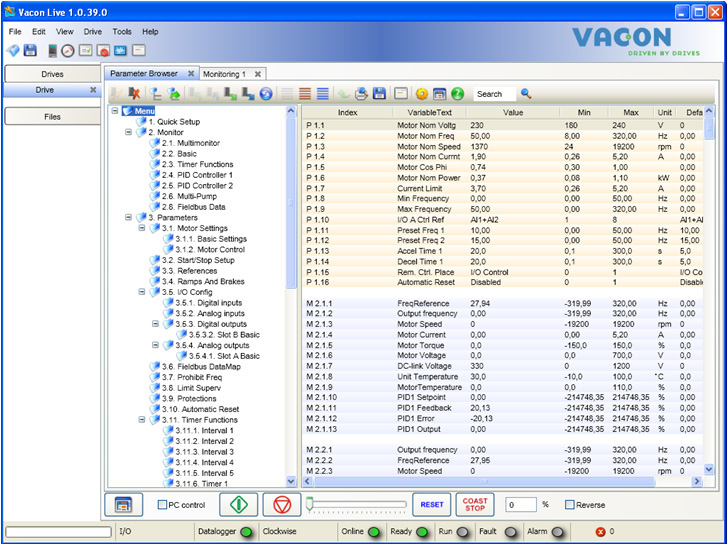Click the percent value input field
The image size is (728, 545).
coord(520,505)
